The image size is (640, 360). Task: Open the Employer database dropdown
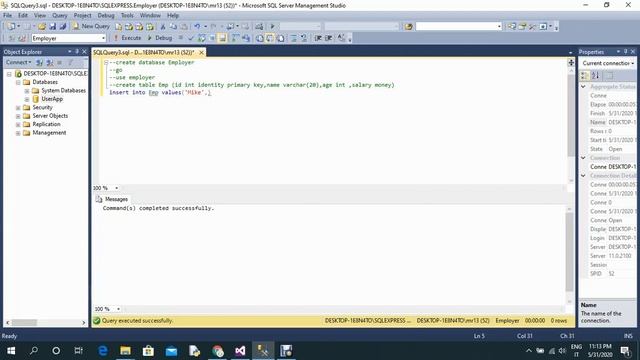click(x=103, y=38)
